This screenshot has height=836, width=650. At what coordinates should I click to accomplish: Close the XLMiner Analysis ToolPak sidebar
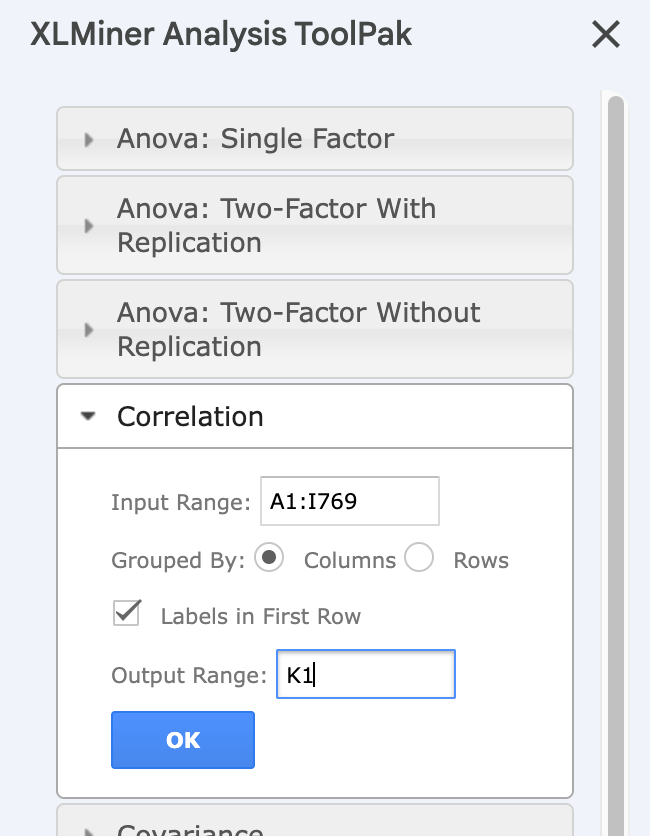click(606, 35)
